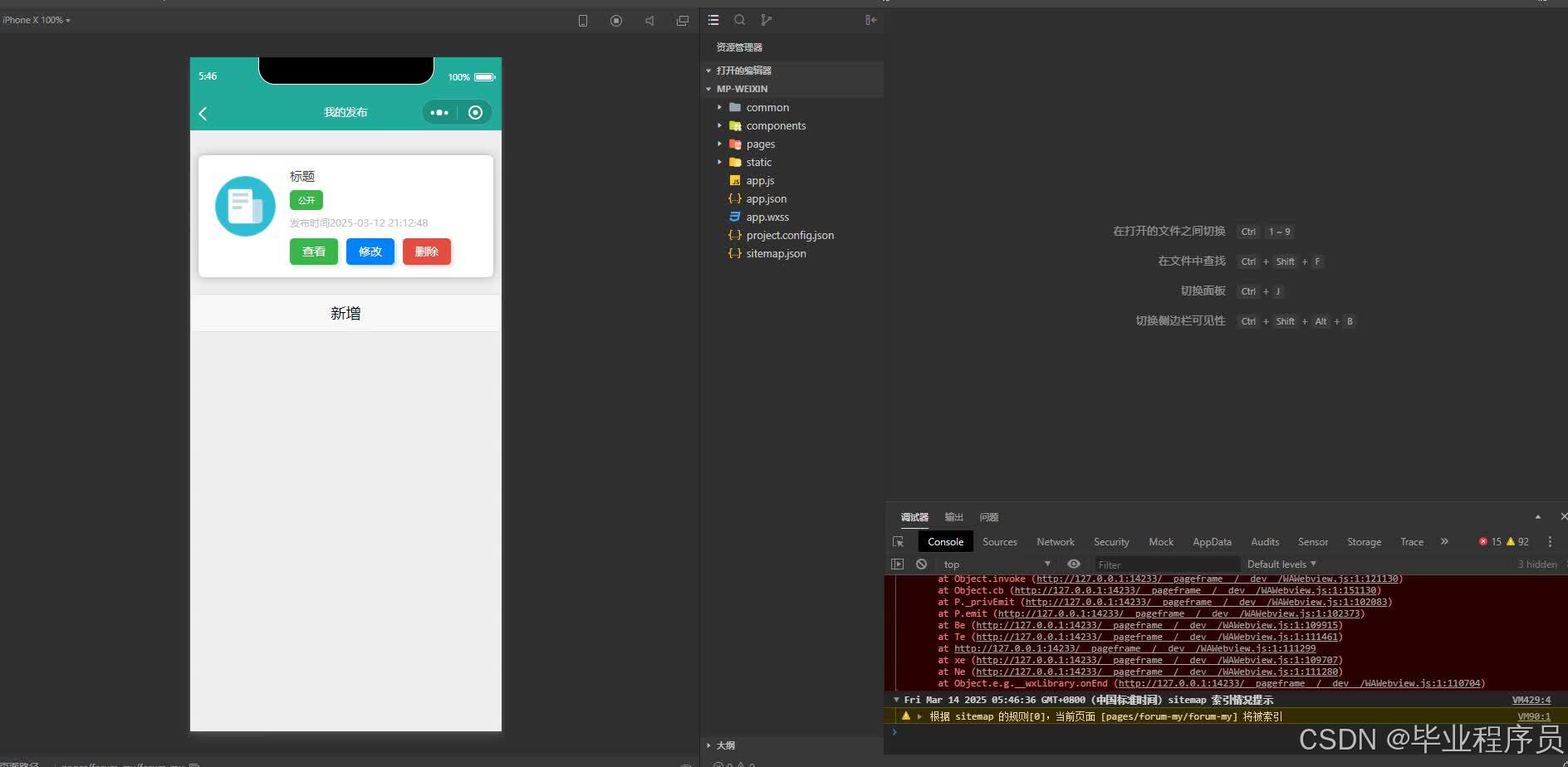Maximize the debugger panel with up arrow

coord(1537,516)
